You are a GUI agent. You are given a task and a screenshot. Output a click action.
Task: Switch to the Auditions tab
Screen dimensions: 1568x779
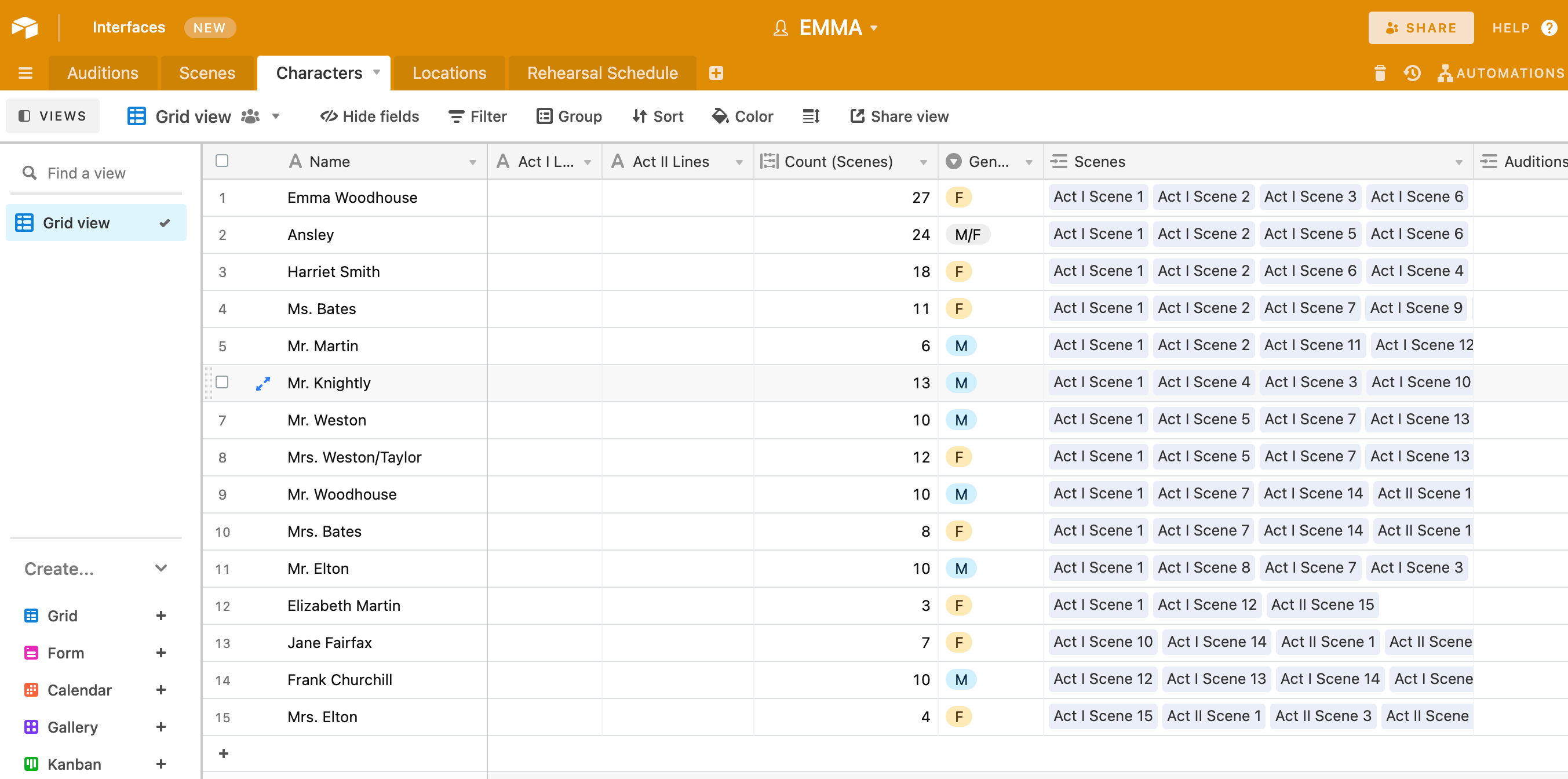103,73
